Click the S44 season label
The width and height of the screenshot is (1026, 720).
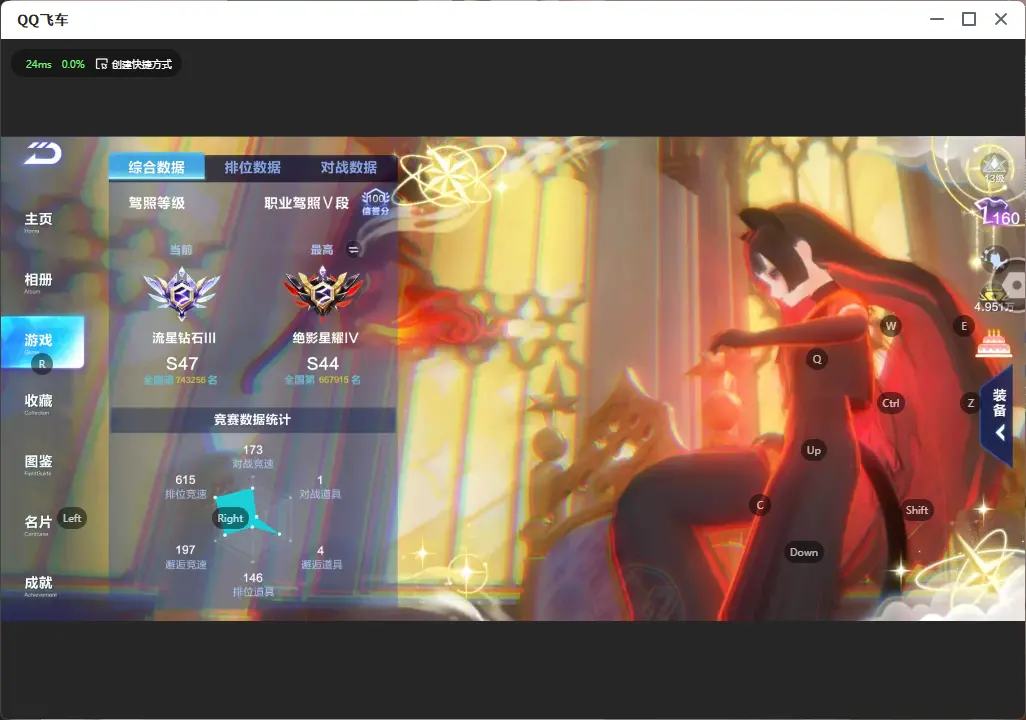pos(323,363)
